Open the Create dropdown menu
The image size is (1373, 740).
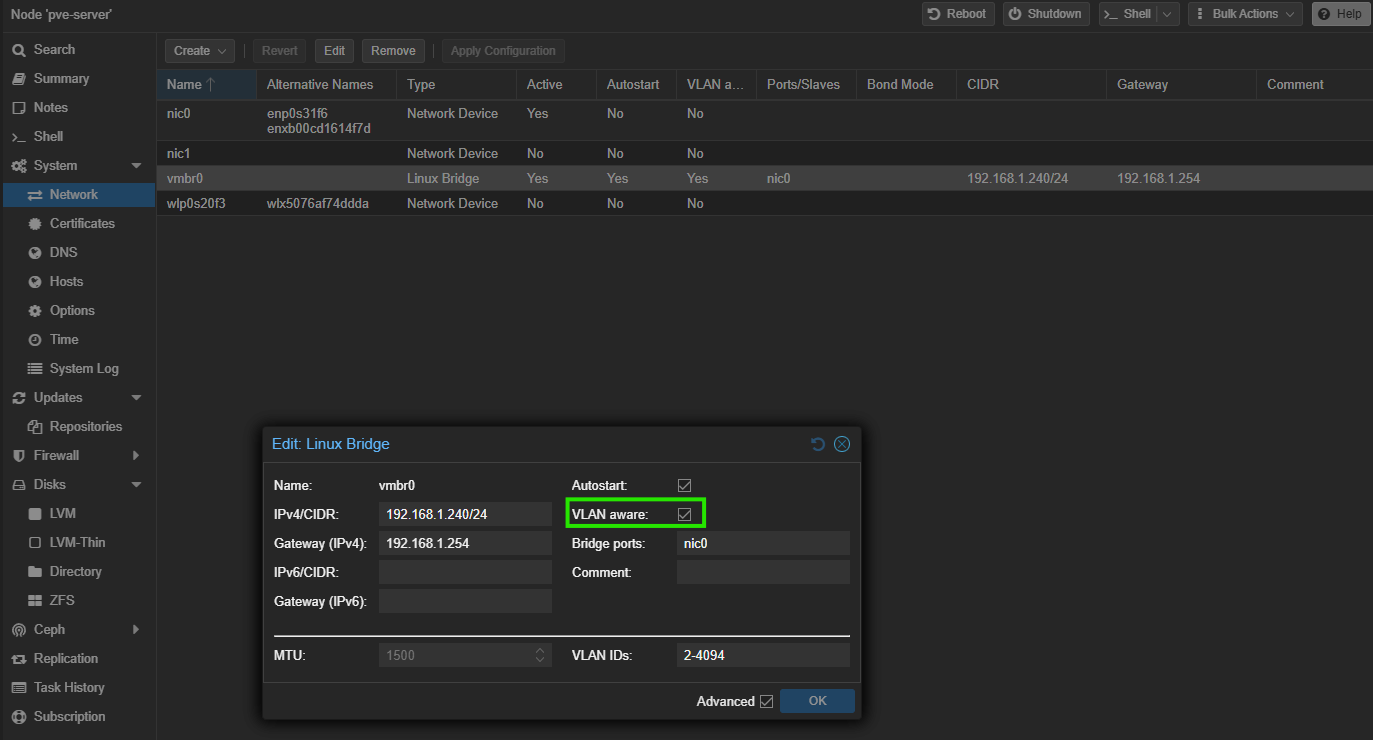pos(200,51)
